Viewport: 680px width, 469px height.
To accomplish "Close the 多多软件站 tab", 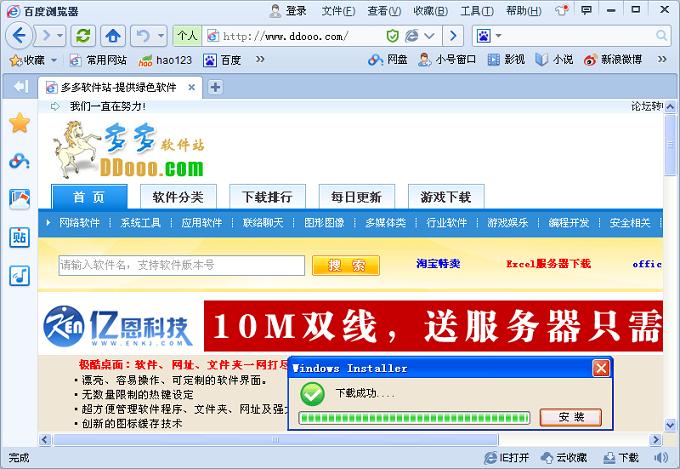I will coord(191,87).
